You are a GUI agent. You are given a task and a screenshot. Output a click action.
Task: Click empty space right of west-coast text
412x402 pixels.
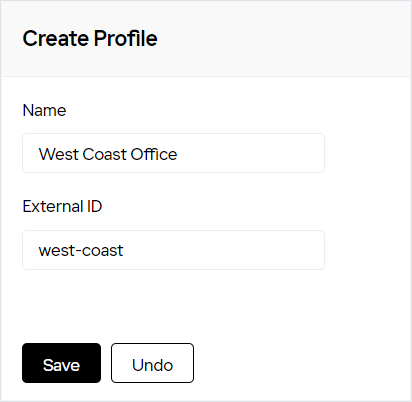click(223, 250)
